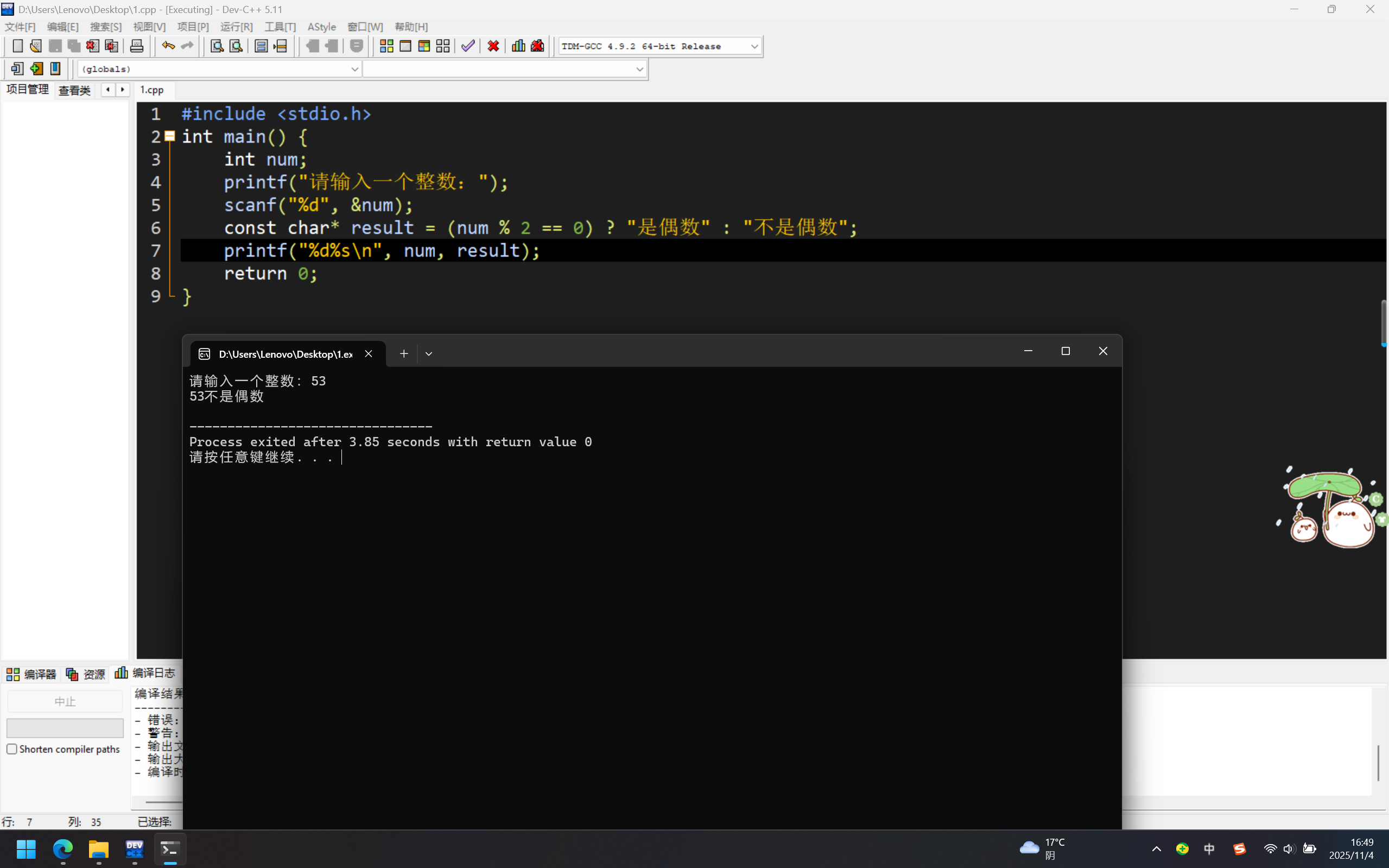1389x868 pixels.
Task: Open the 运行[R] menu
Action: point(236,27)
